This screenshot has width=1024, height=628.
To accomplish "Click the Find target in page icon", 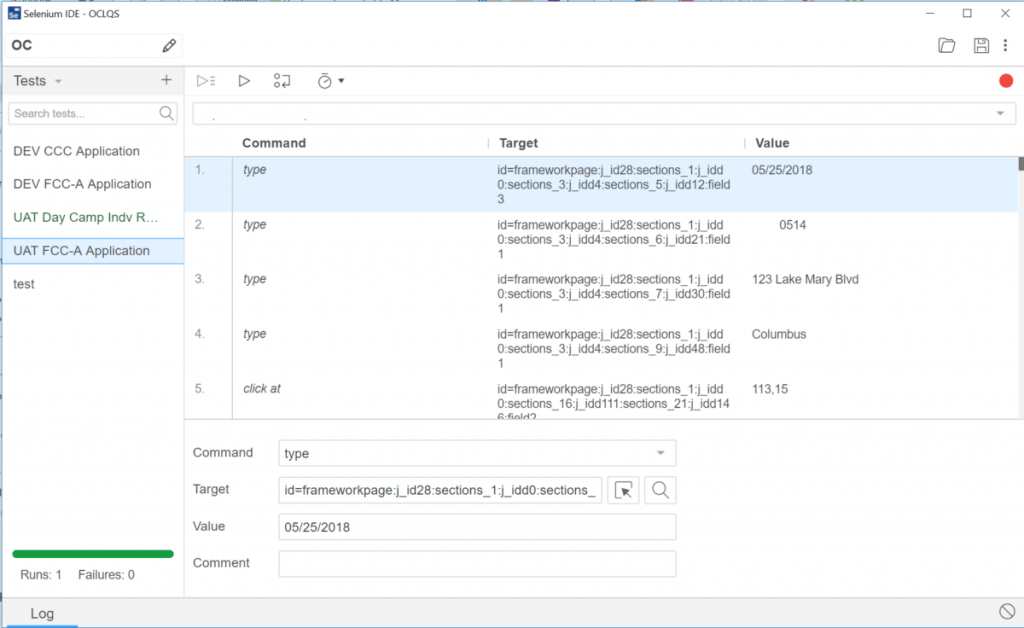I will pos(660,490).
